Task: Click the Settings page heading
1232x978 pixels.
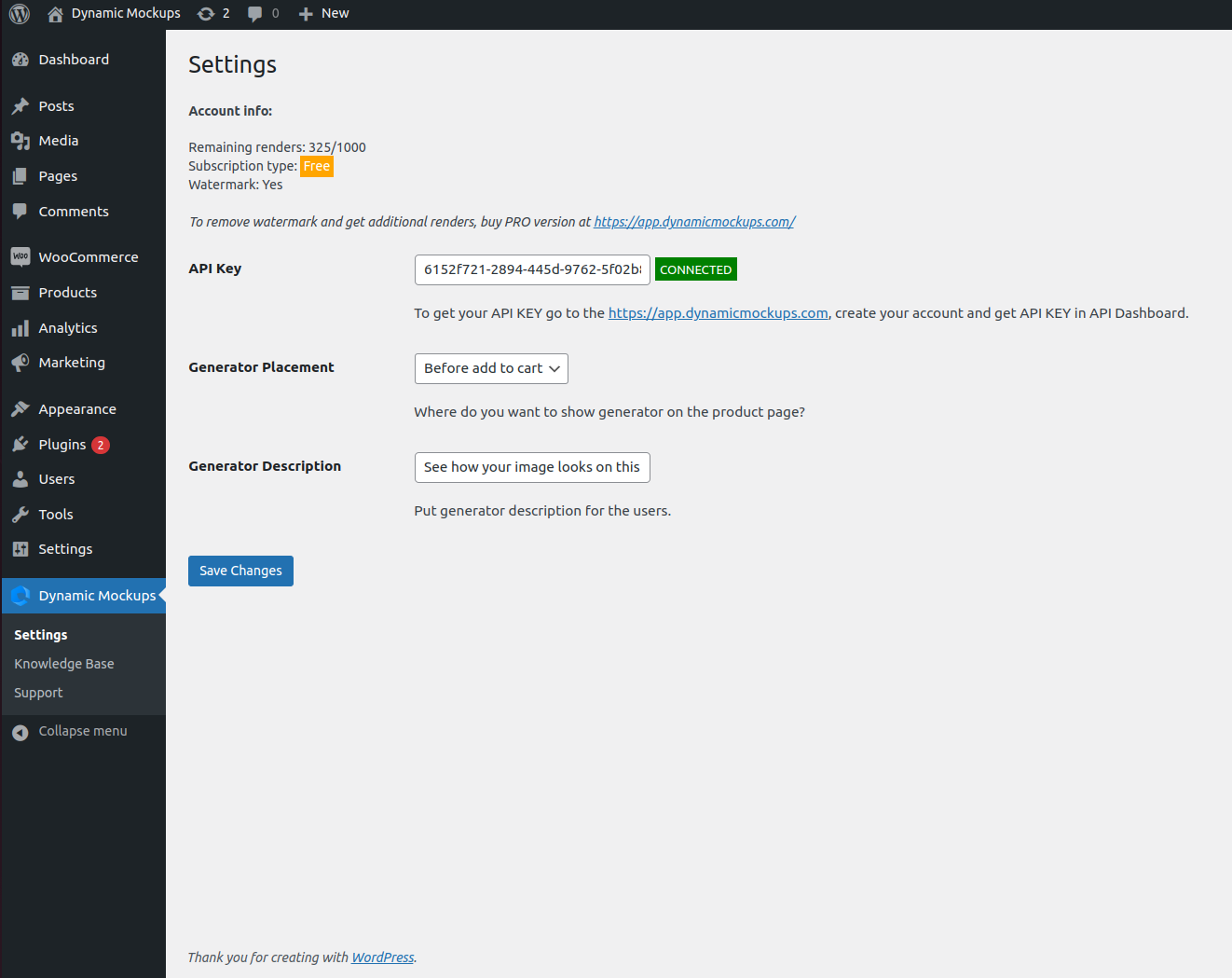Action: click(232, 64)
